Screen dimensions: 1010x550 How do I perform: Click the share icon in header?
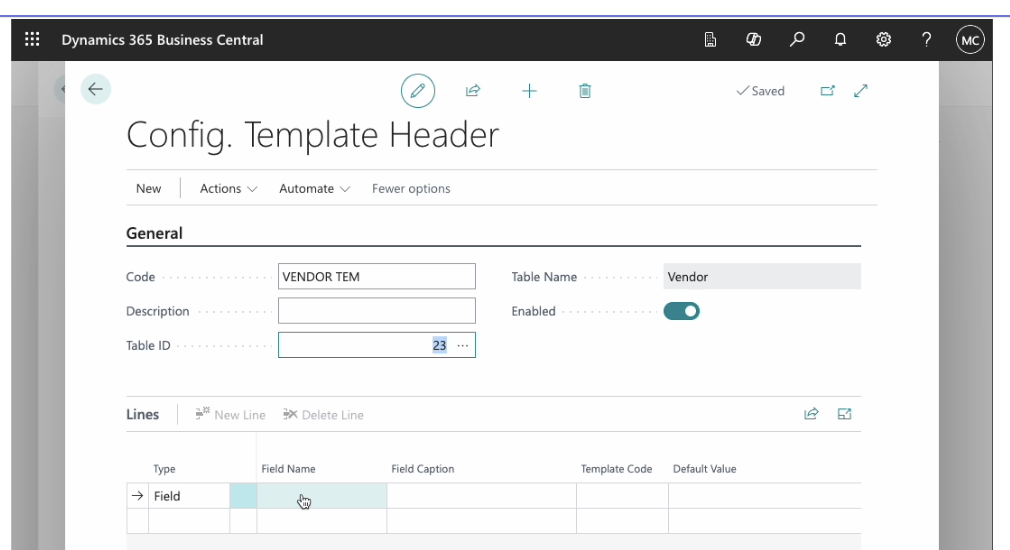(x=473, y=91)
